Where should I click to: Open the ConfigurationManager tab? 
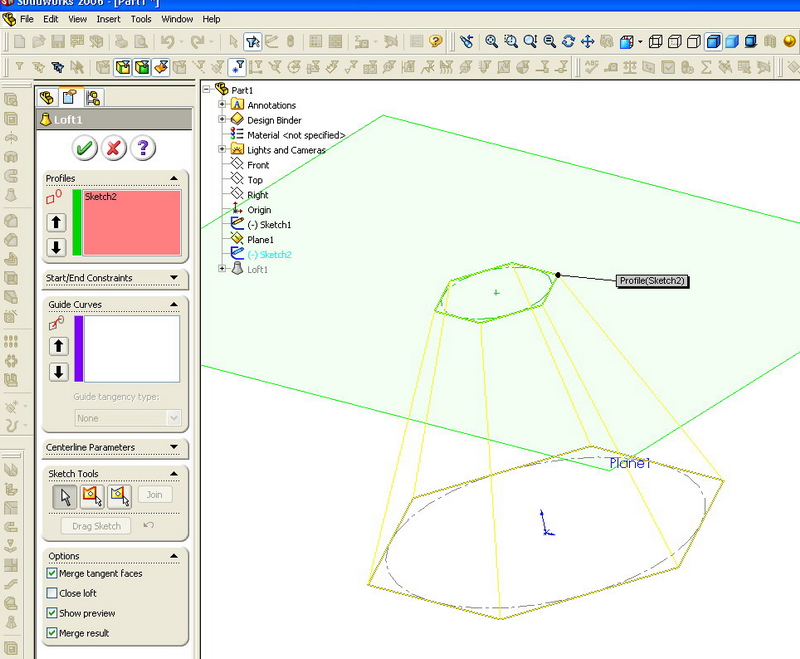[93, 97]
